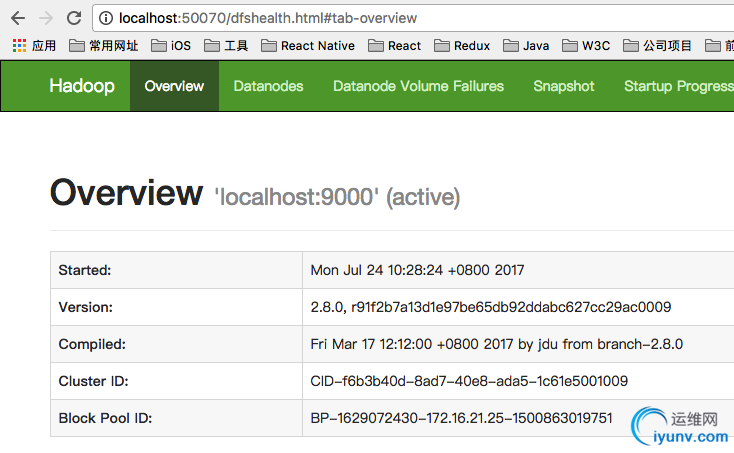Click the Block Pool ID: row label
The width and height of the screenshot is (734, 453).
(x=105, y=418)
